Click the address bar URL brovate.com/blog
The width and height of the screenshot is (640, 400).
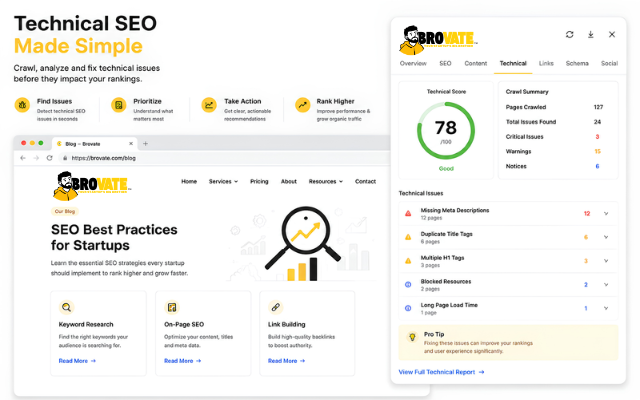(104, 158)
